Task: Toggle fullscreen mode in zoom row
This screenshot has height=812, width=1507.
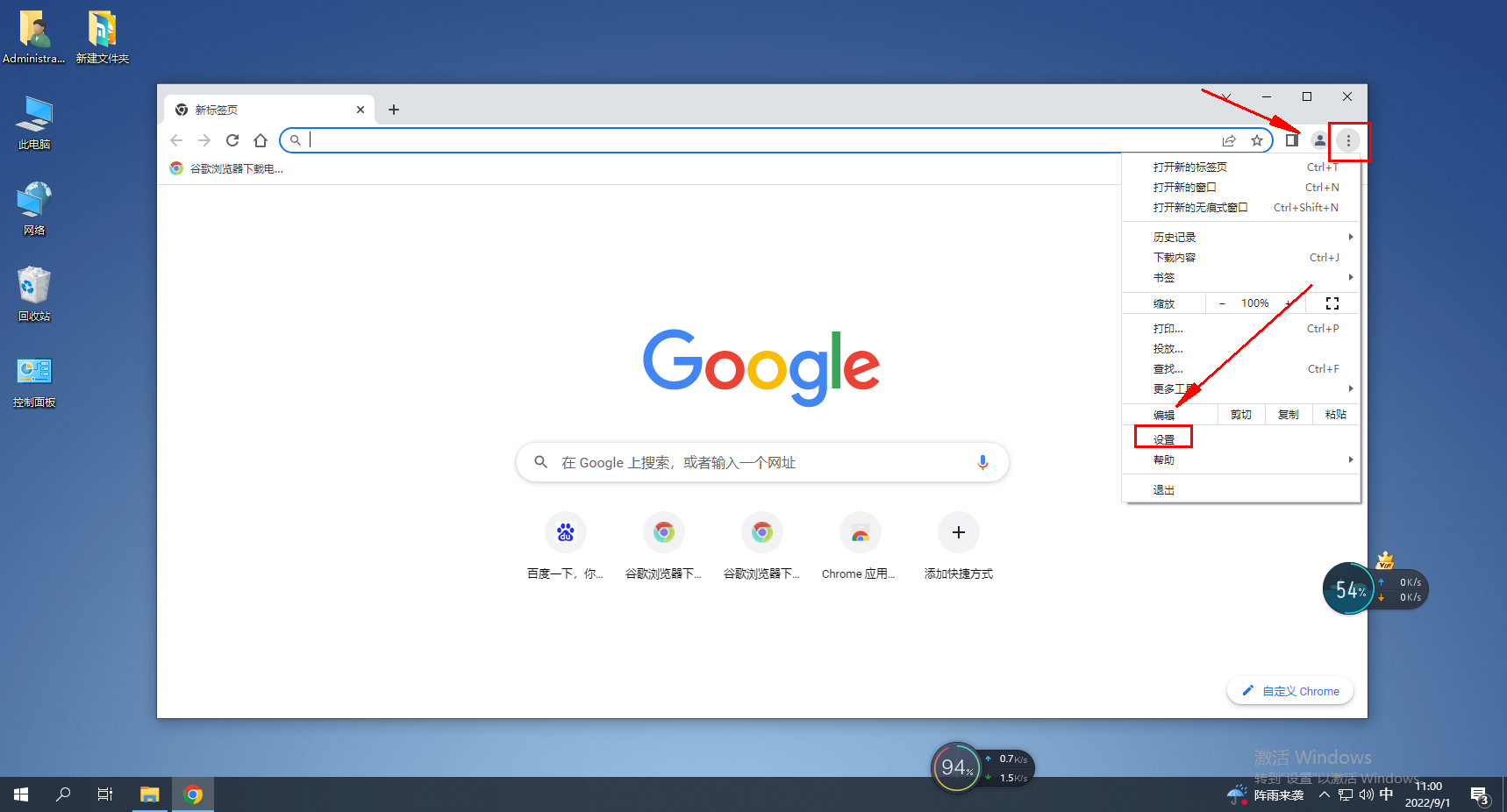Action: (1332, 303)
